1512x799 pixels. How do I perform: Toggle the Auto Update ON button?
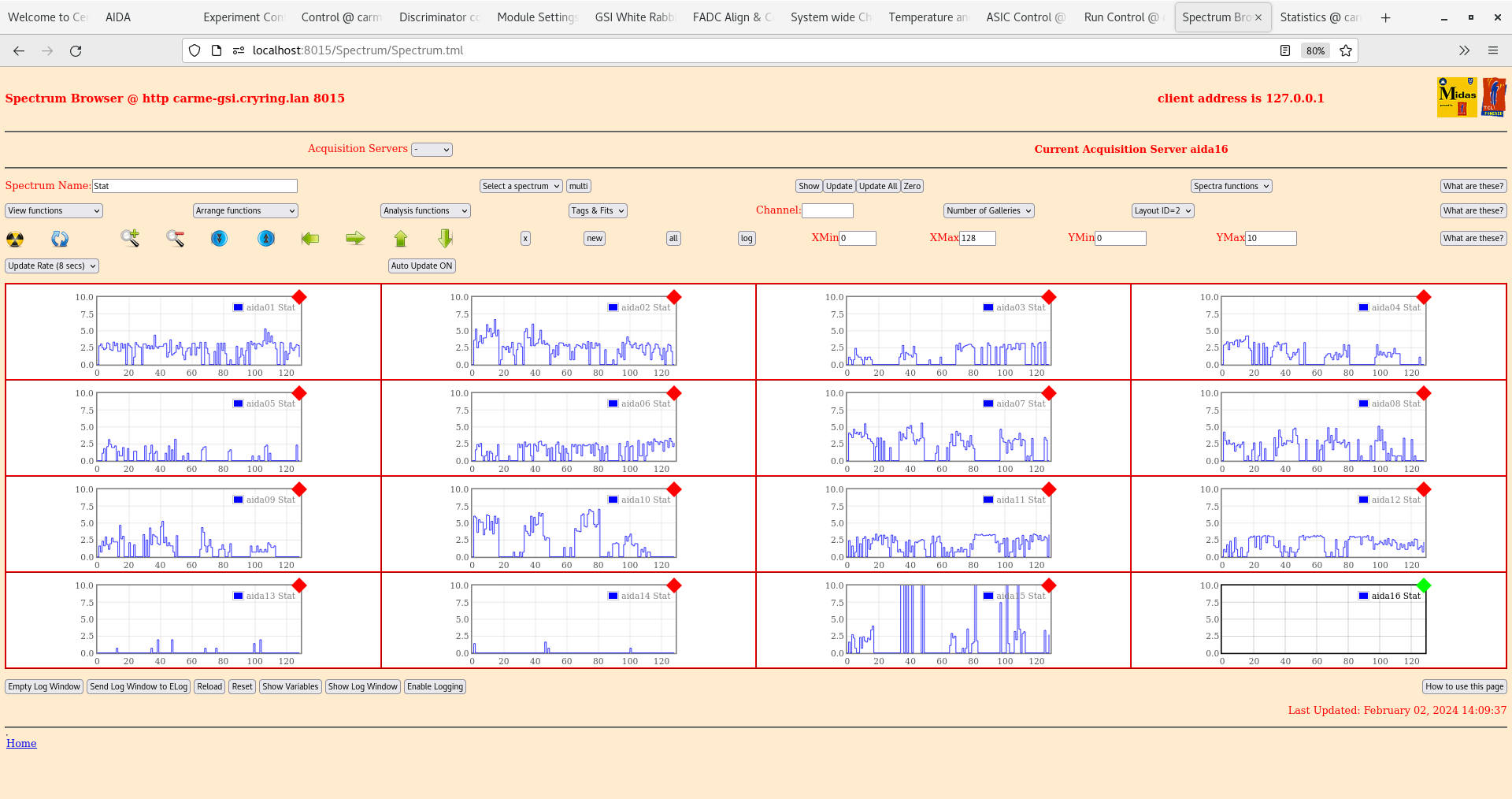(x=421, y=266)
